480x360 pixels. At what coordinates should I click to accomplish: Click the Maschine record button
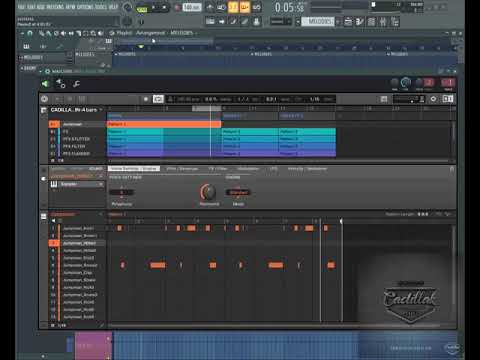tap(146, 99)
